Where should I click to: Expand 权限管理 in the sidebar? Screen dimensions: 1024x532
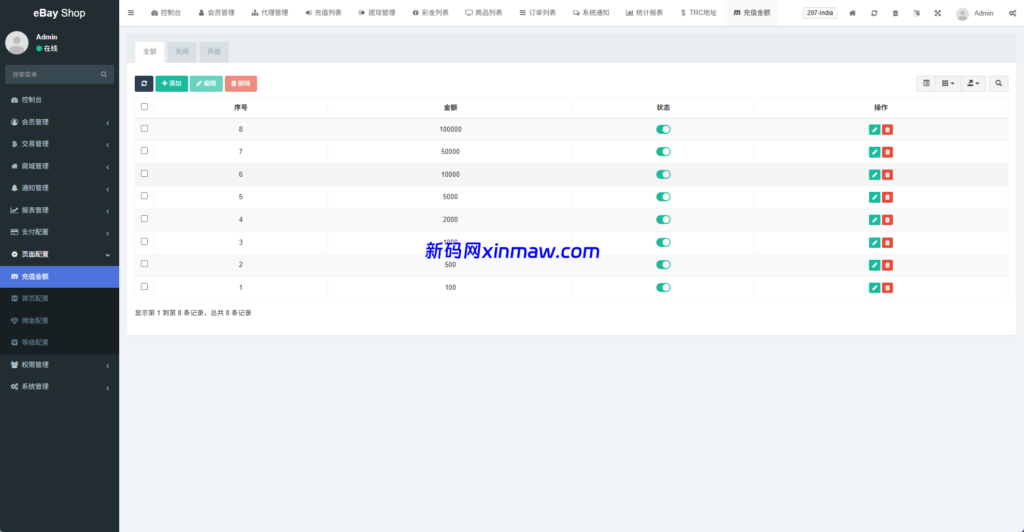(59, 365)
